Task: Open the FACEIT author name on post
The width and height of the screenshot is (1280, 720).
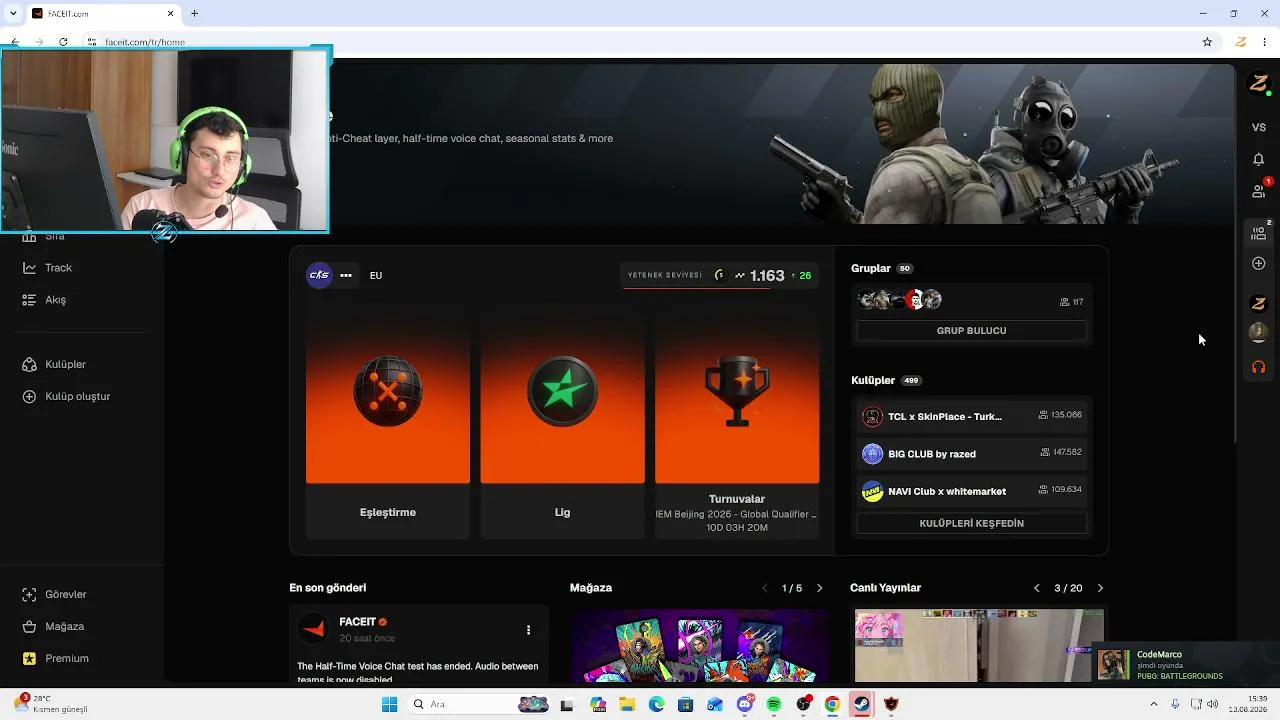Action: click(357, 622)
